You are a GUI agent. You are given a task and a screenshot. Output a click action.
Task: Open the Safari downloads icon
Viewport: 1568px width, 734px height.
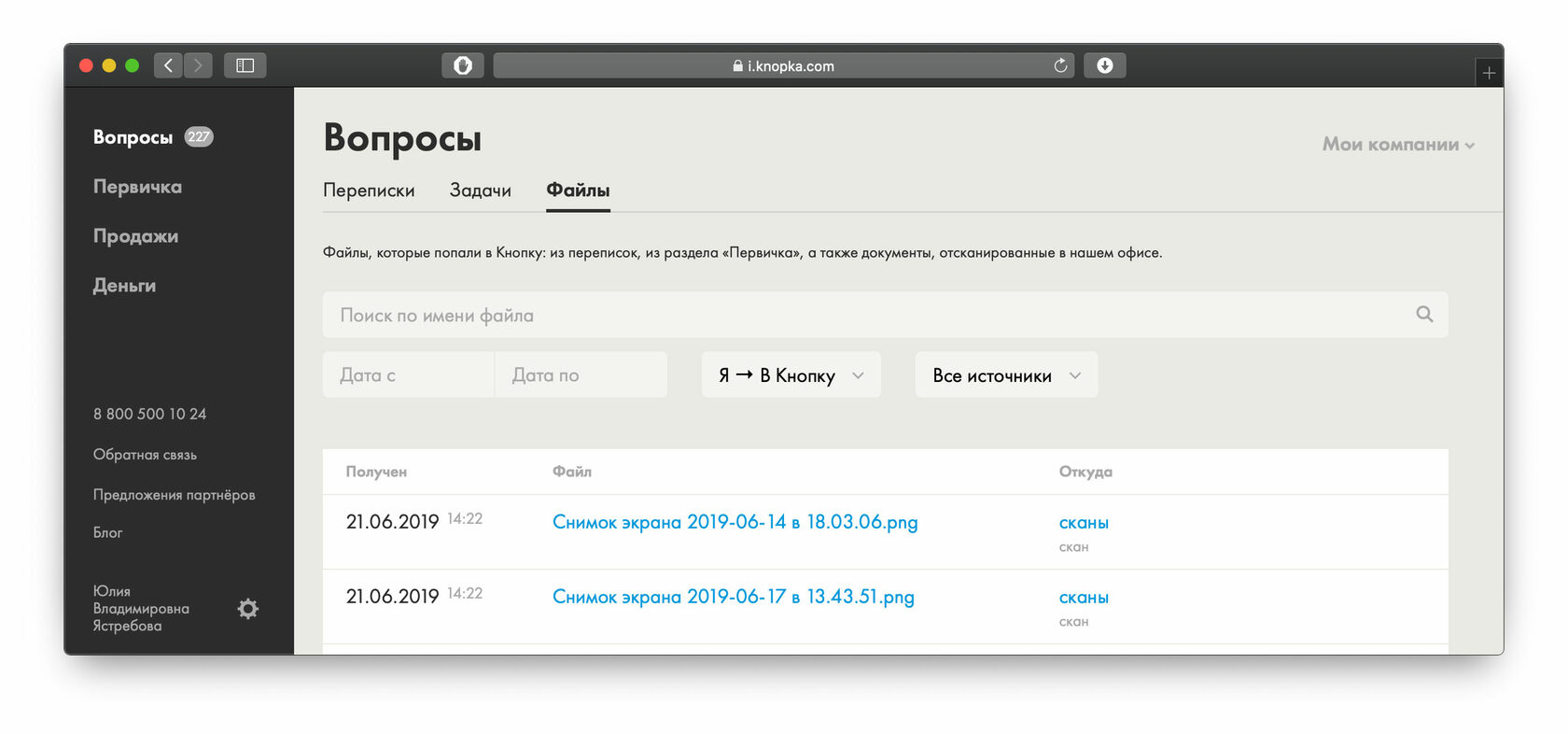(1105, 65)
